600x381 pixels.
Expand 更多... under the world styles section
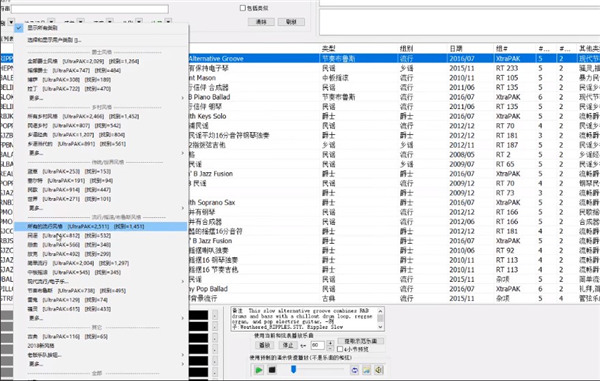click(101, 208)
